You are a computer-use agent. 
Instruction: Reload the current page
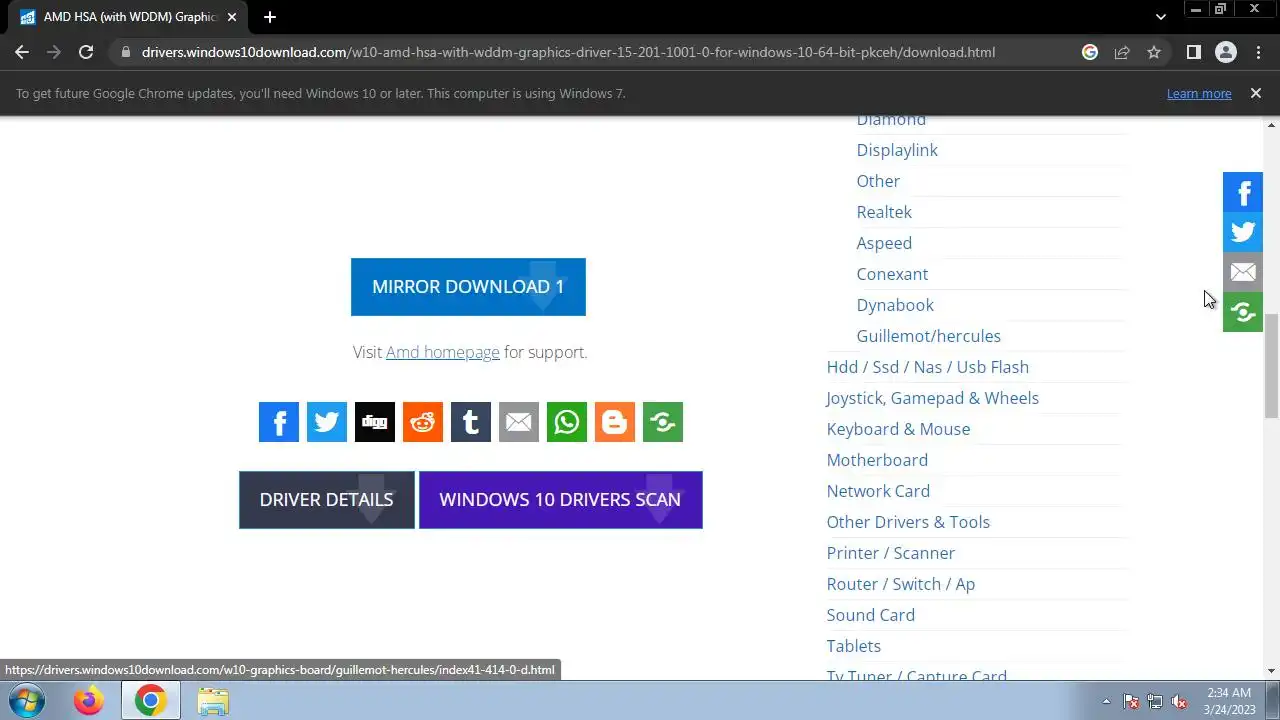click(86, 52)
